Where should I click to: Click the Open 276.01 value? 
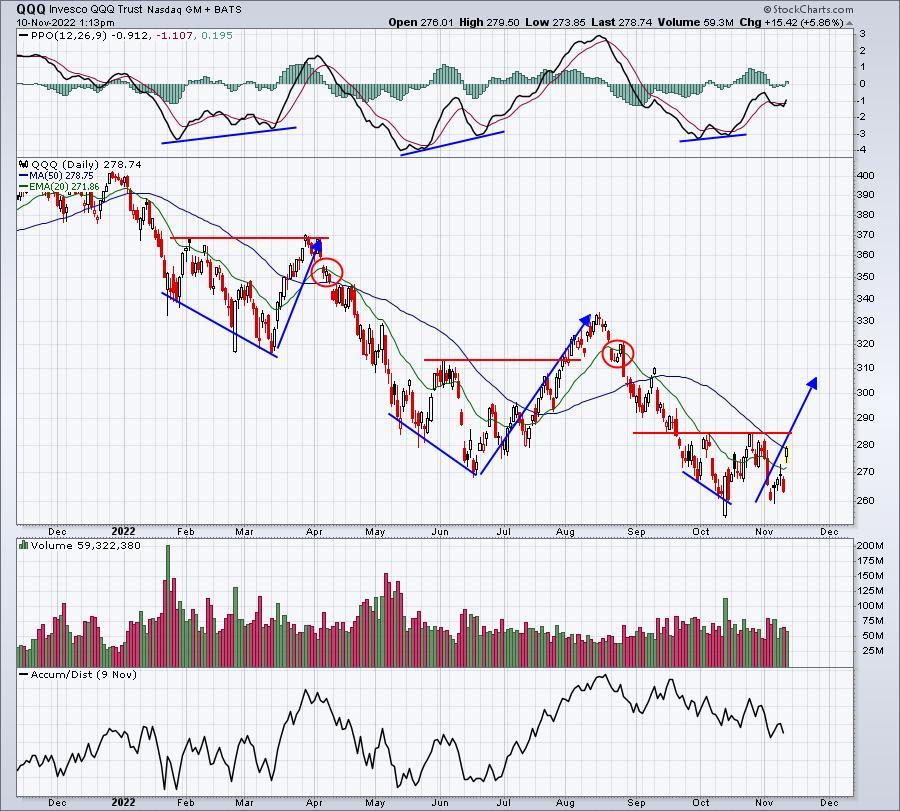pos(421,22)
